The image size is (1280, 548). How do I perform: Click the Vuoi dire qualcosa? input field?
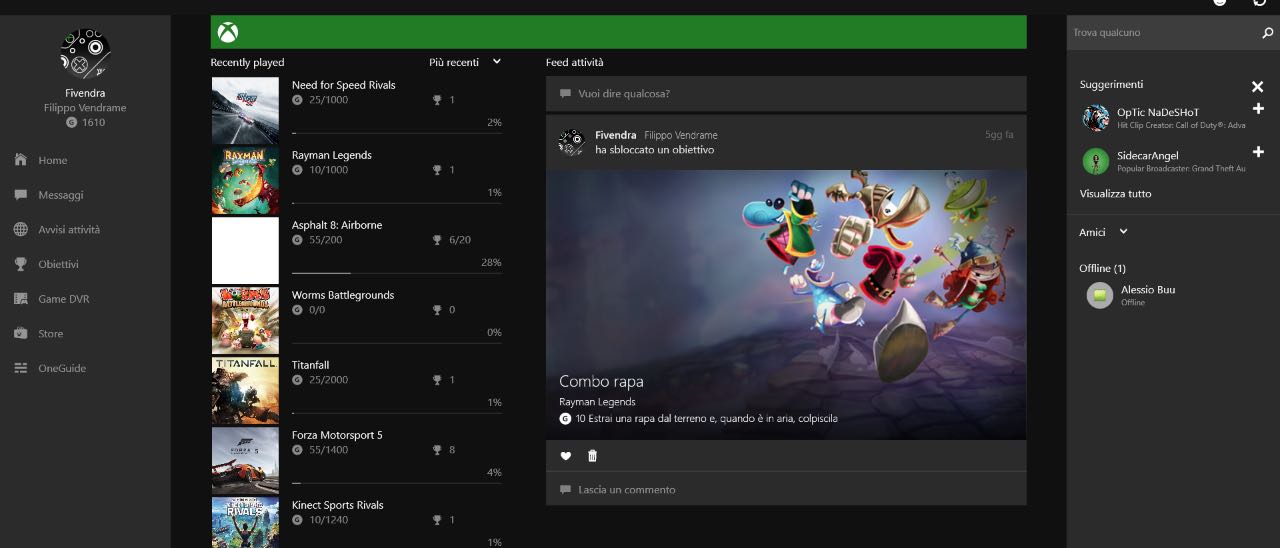pyautogui.click(x=786, y=94)
